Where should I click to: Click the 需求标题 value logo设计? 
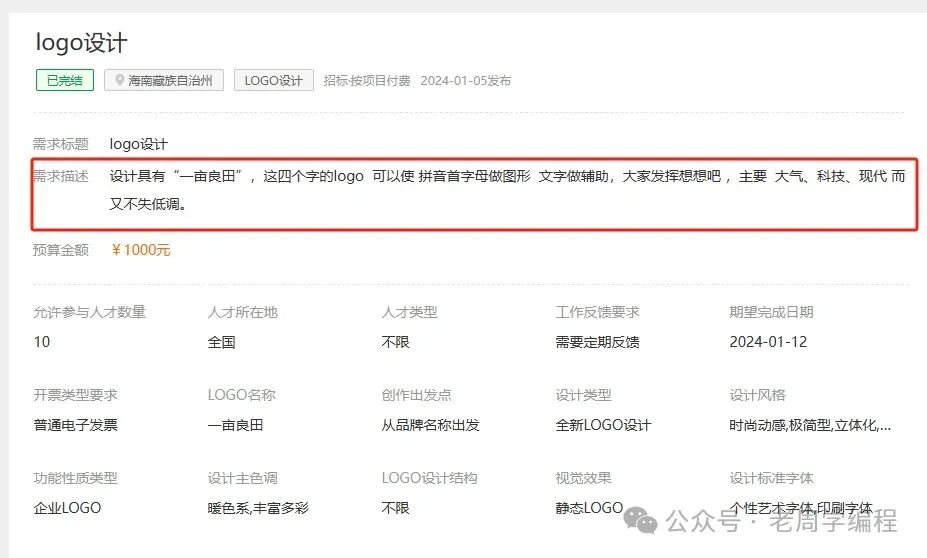(139, 144)
